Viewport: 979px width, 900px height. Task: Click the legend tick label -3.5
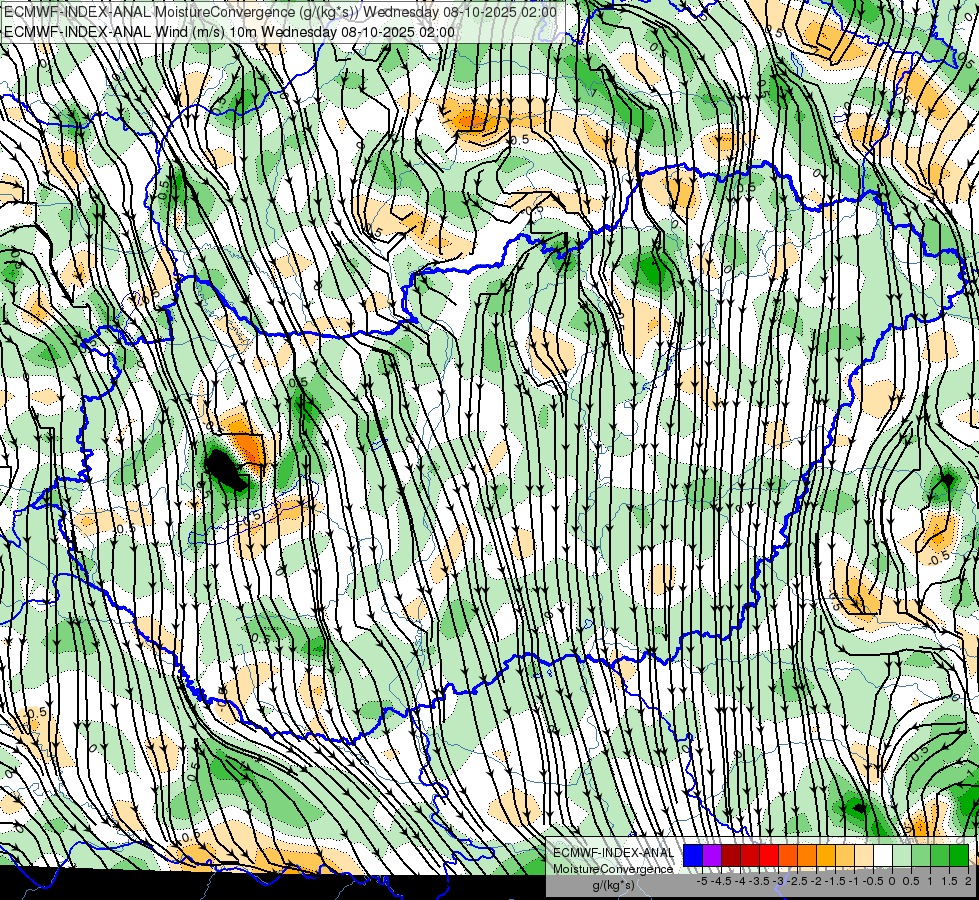[x=759, y=881]
